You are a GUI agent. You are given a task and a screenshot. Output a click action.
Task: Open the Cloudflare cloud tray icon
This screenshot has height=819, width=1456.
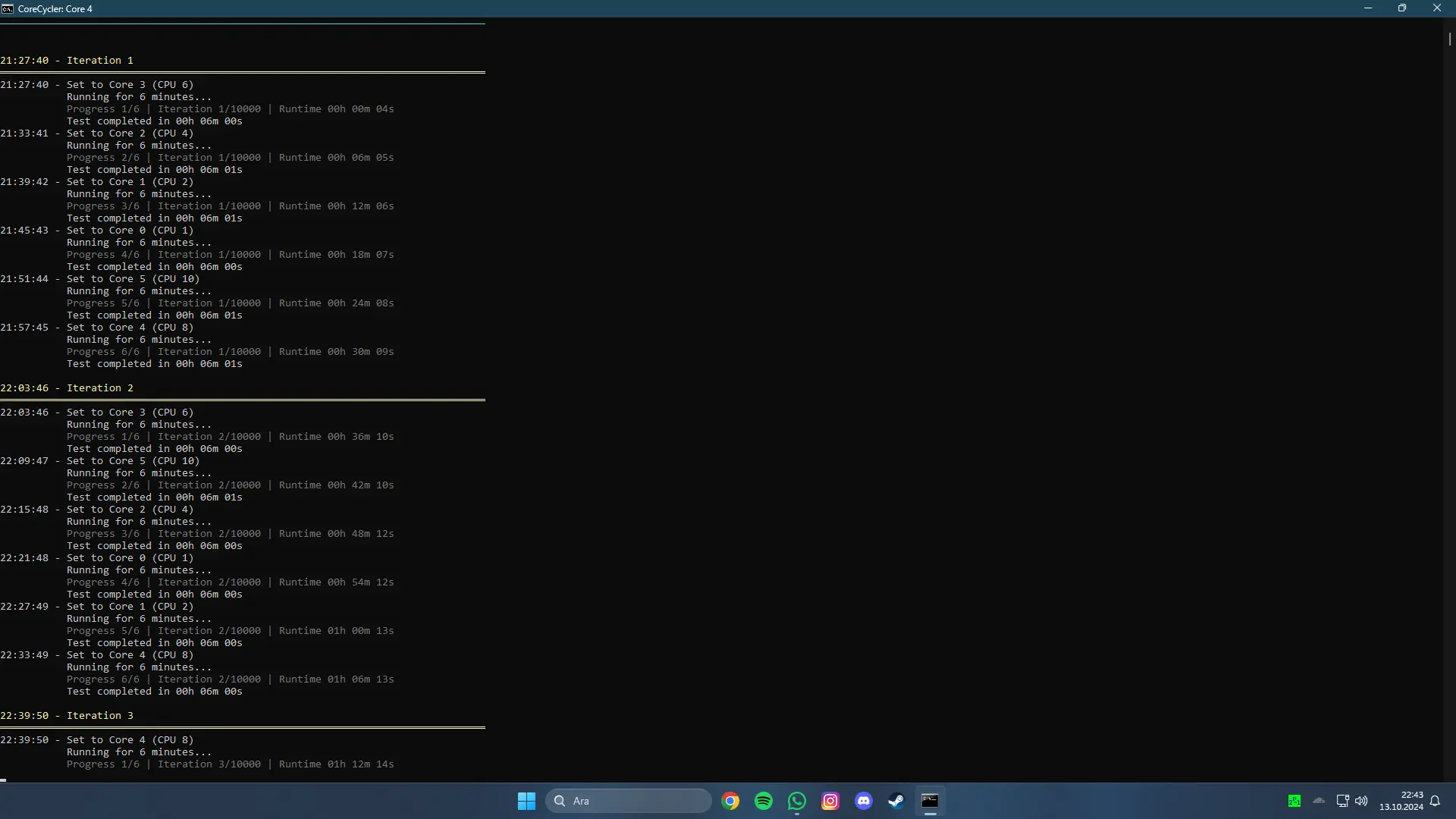click(1319, 801)
